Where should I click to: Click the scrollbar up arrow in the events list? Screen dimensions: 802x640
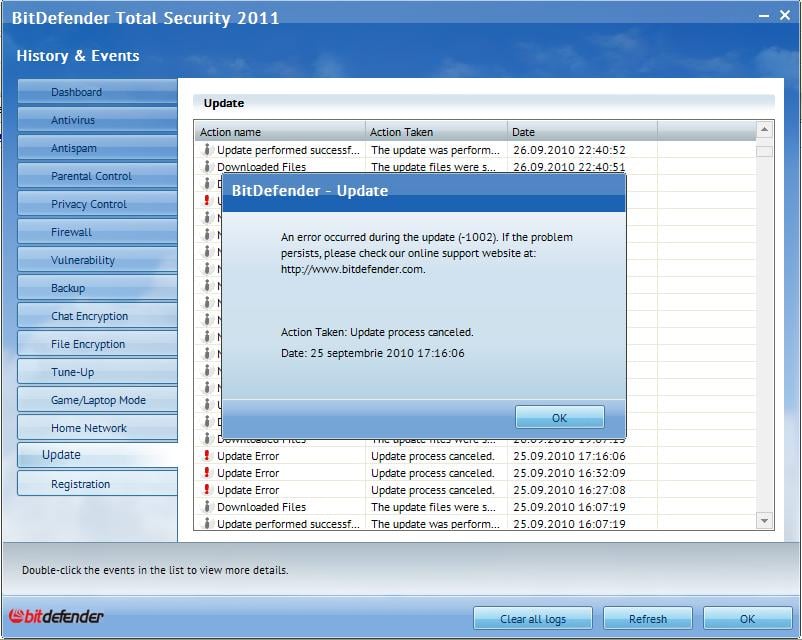(764, 130)
